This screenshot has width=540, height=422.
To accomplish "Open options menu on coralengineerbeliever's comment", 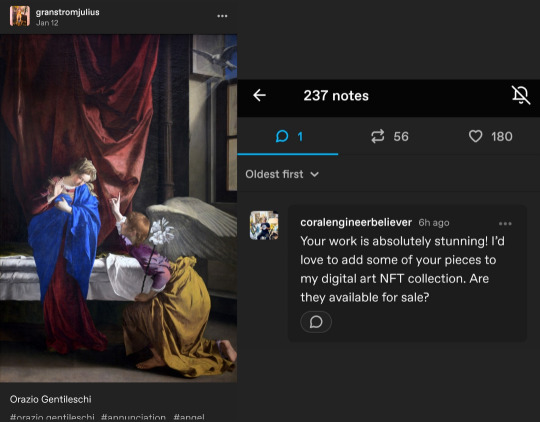I will pyautogui.click(x=505, y=224).
